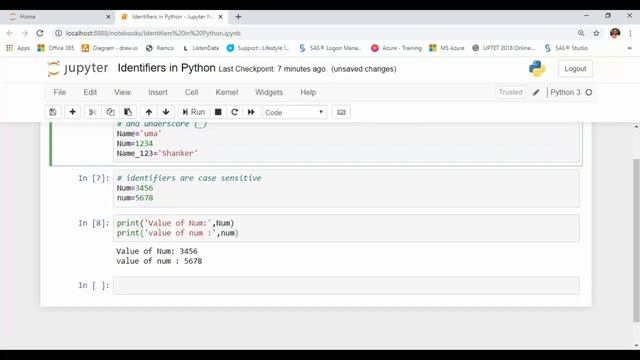640x360 pixels.
Task: Open the Widgets menu
Action: pos(269,92)
